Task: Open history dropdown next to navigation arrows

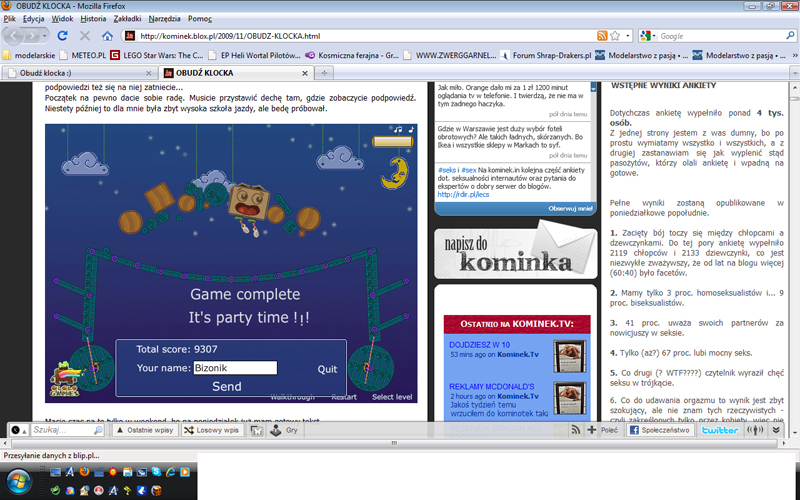Action: click(45, 36)
